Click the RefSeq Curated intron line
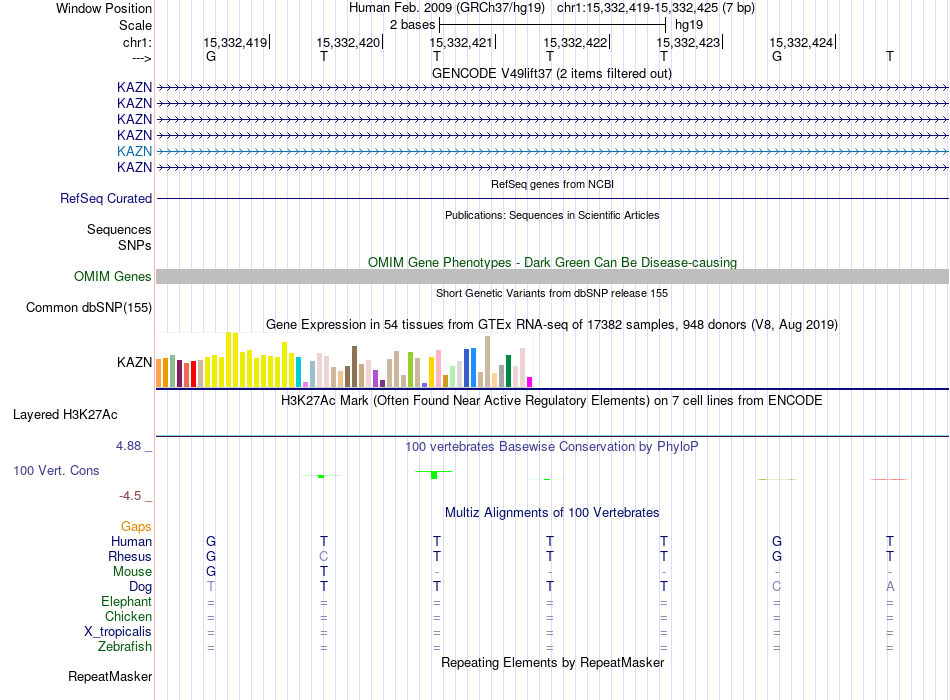The image size is (950, 700). 552,198
